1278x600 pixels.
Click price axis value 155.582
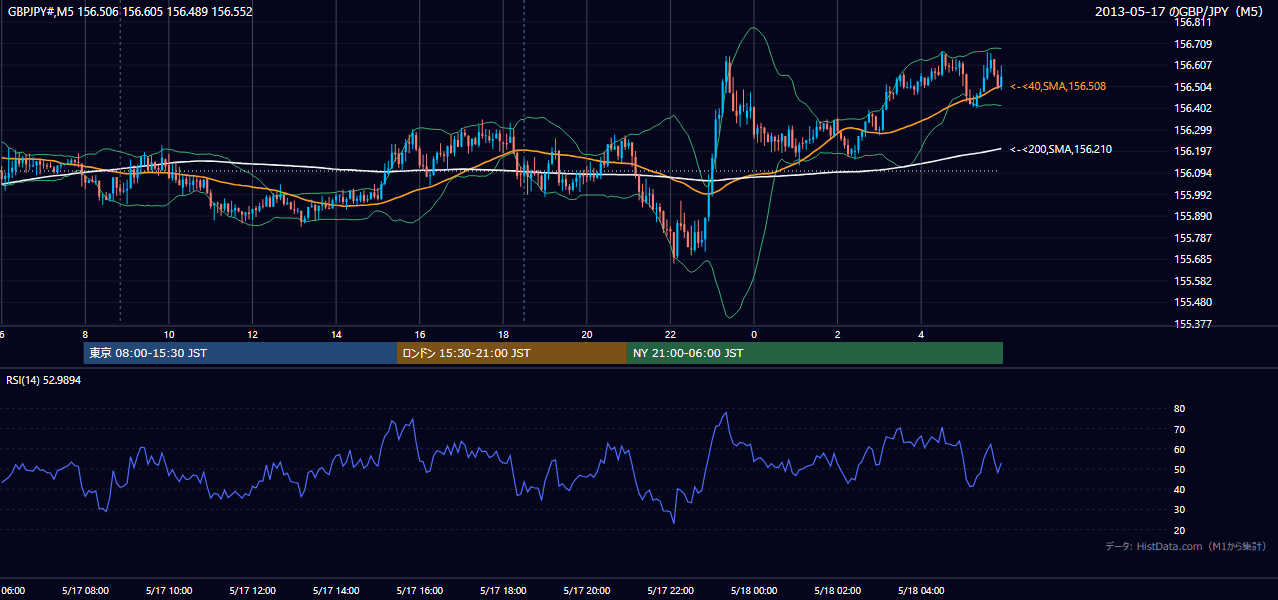(1193, 281)
